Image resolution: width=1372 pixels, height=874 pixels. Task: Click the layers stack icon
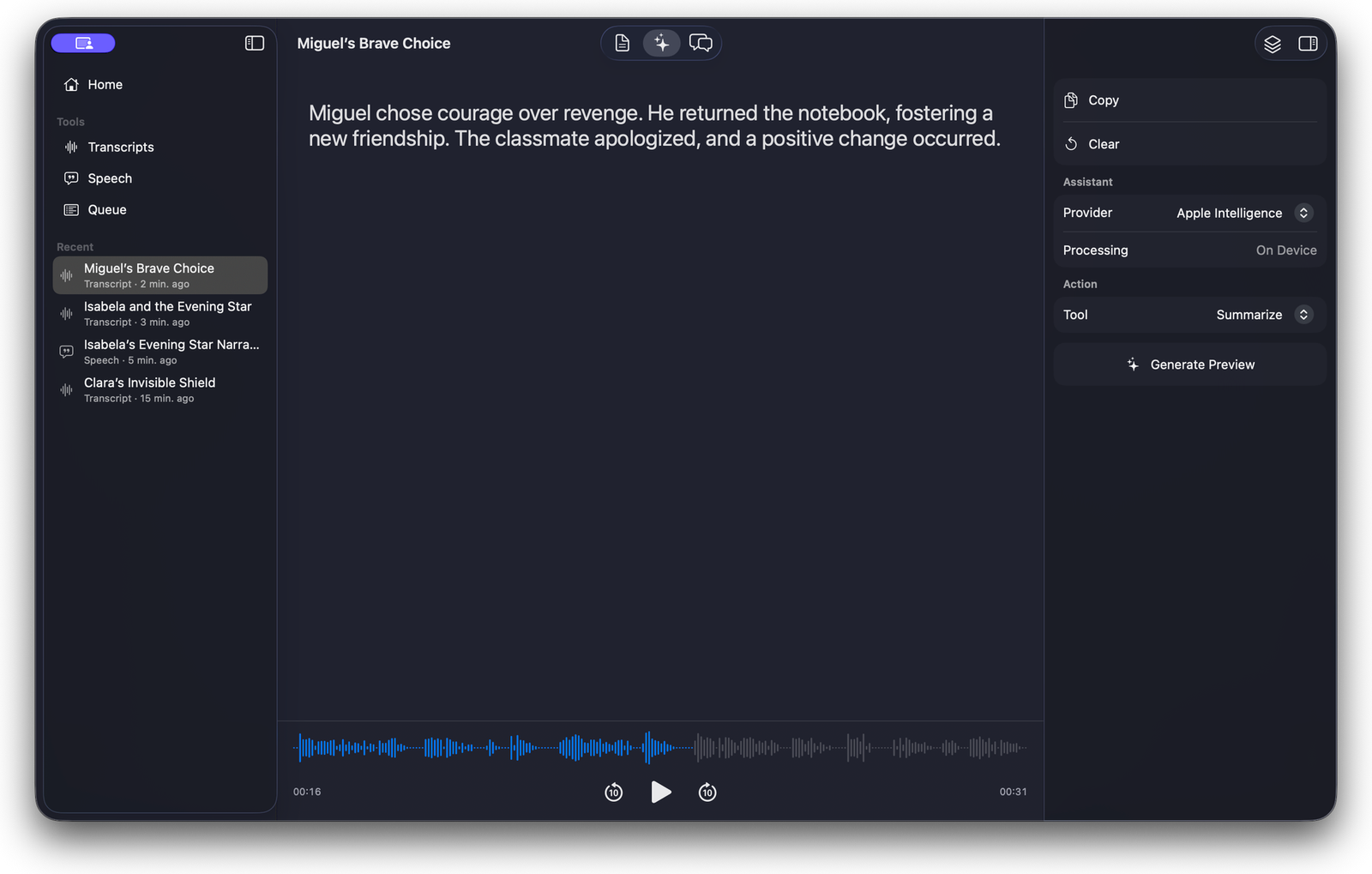(1273, 44)
